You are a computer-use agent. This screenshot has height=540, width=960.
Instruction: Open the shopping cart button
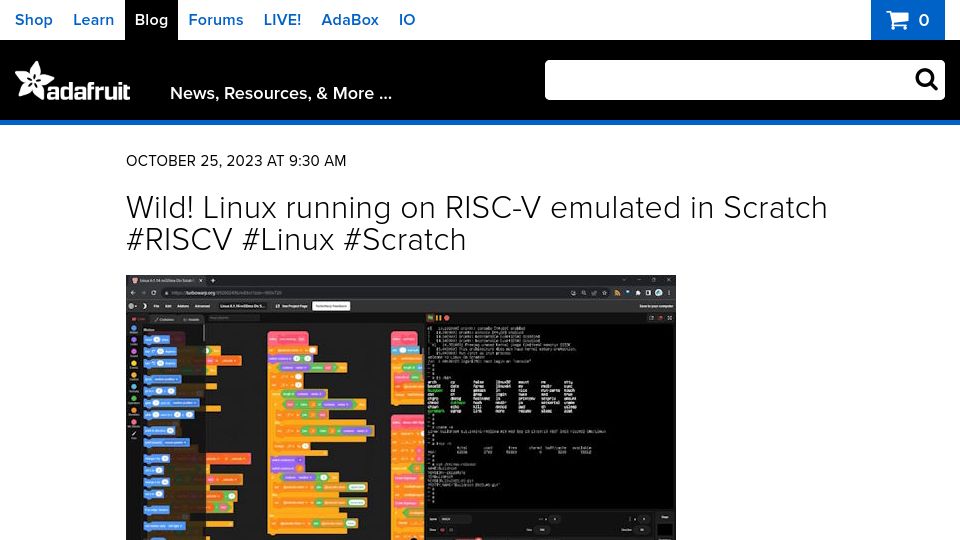(x=907, y=20)
